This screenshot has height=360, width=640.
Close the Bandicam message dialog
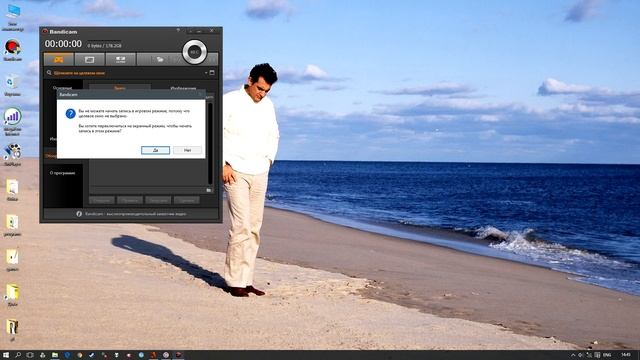click(x=200, y=94)
